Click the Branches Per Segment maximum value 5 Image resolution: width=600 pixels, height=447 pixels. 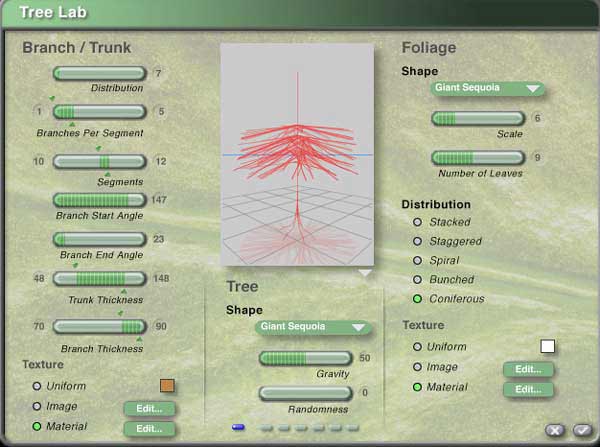[161, 112]
